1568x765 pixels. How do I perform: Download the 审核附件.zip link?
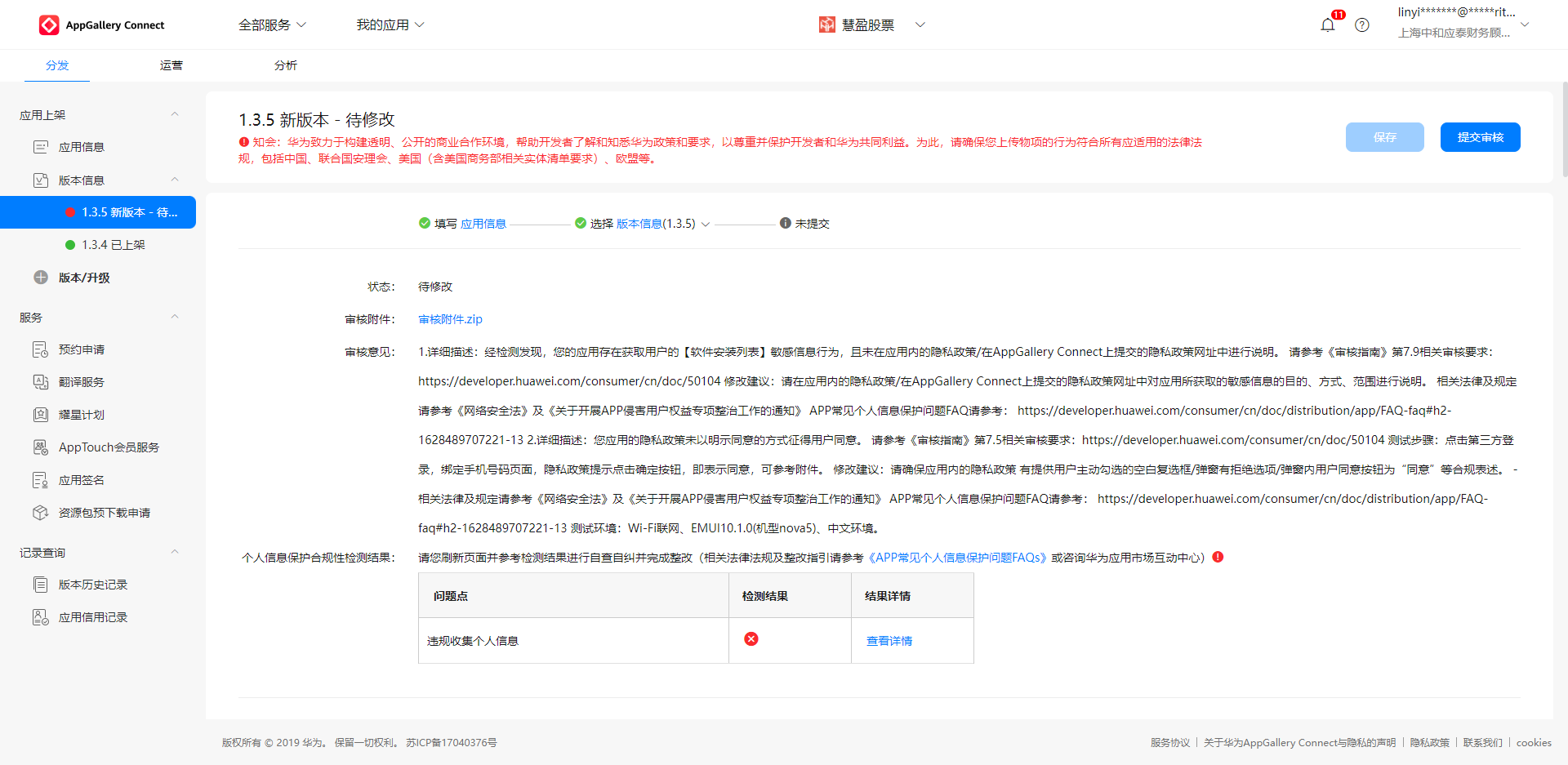pyautogui.click(x=450, y=319)
